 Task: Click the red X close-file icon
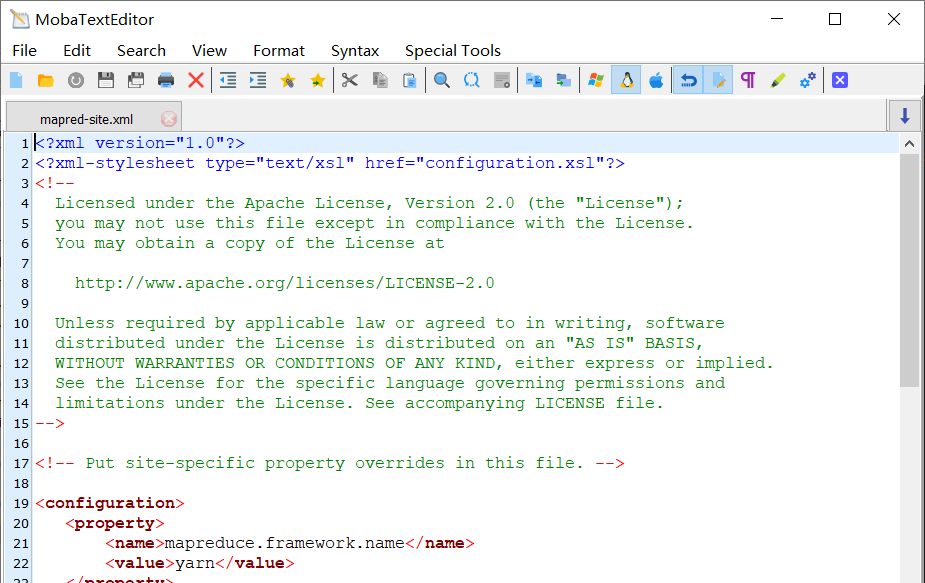pyautogui.click(x=196, y=80)
